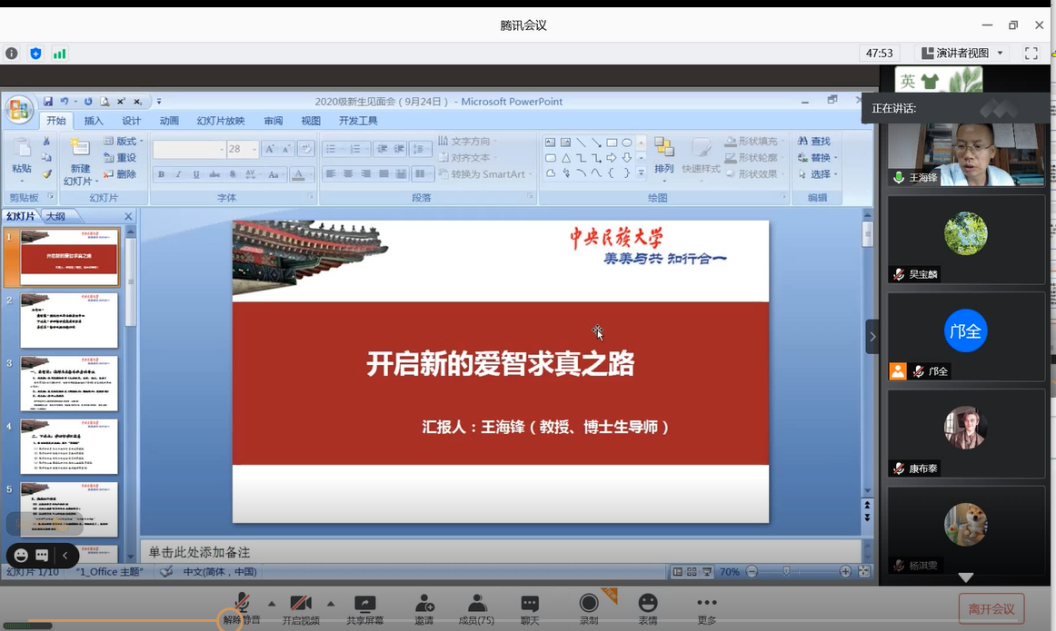1056x631 pixels.
Task: Click the 离开会议 leave meeting button
Action: (x=991, y=608)
